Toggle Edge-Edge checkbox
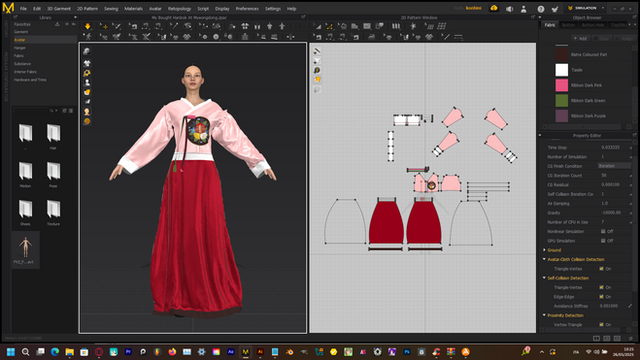This screenshot has height=360, width=640. [x=601, y=297]
